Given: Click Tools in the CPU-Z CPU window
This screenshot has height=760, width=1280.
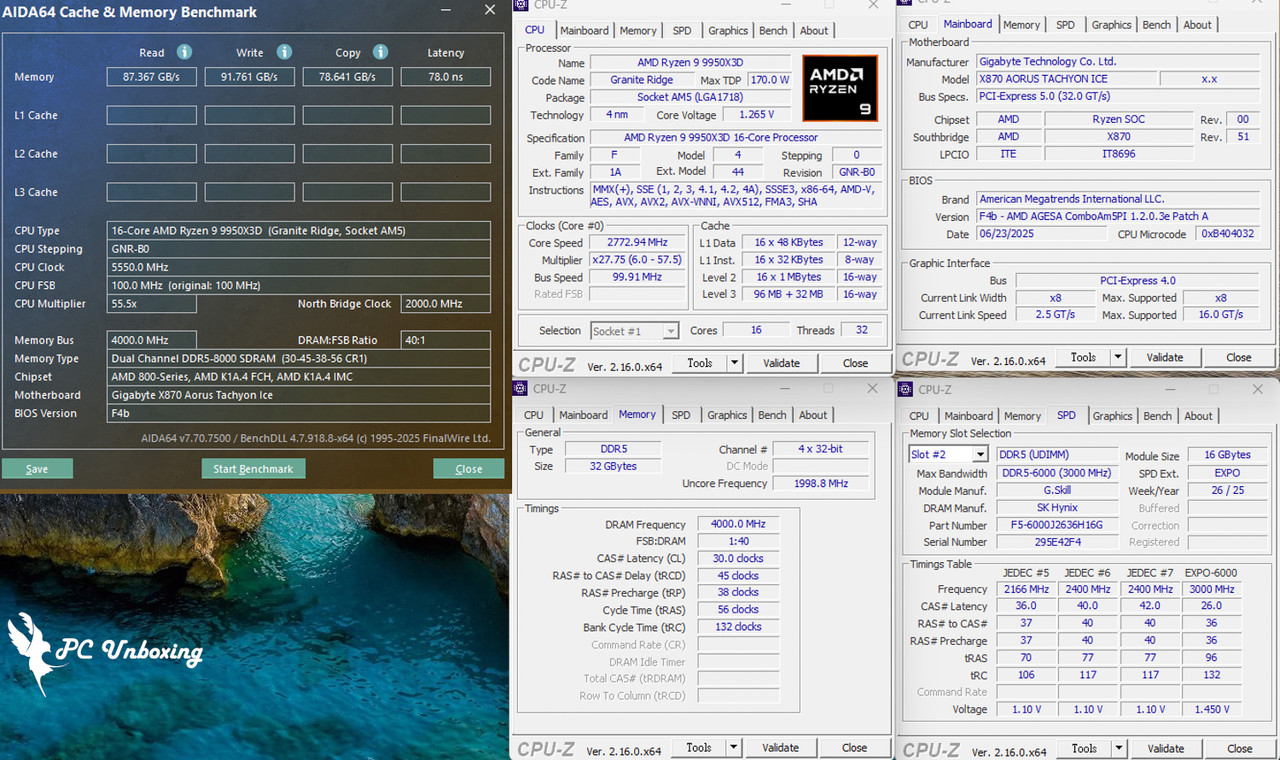Looking at the screenshot, I should click(699, 363).
